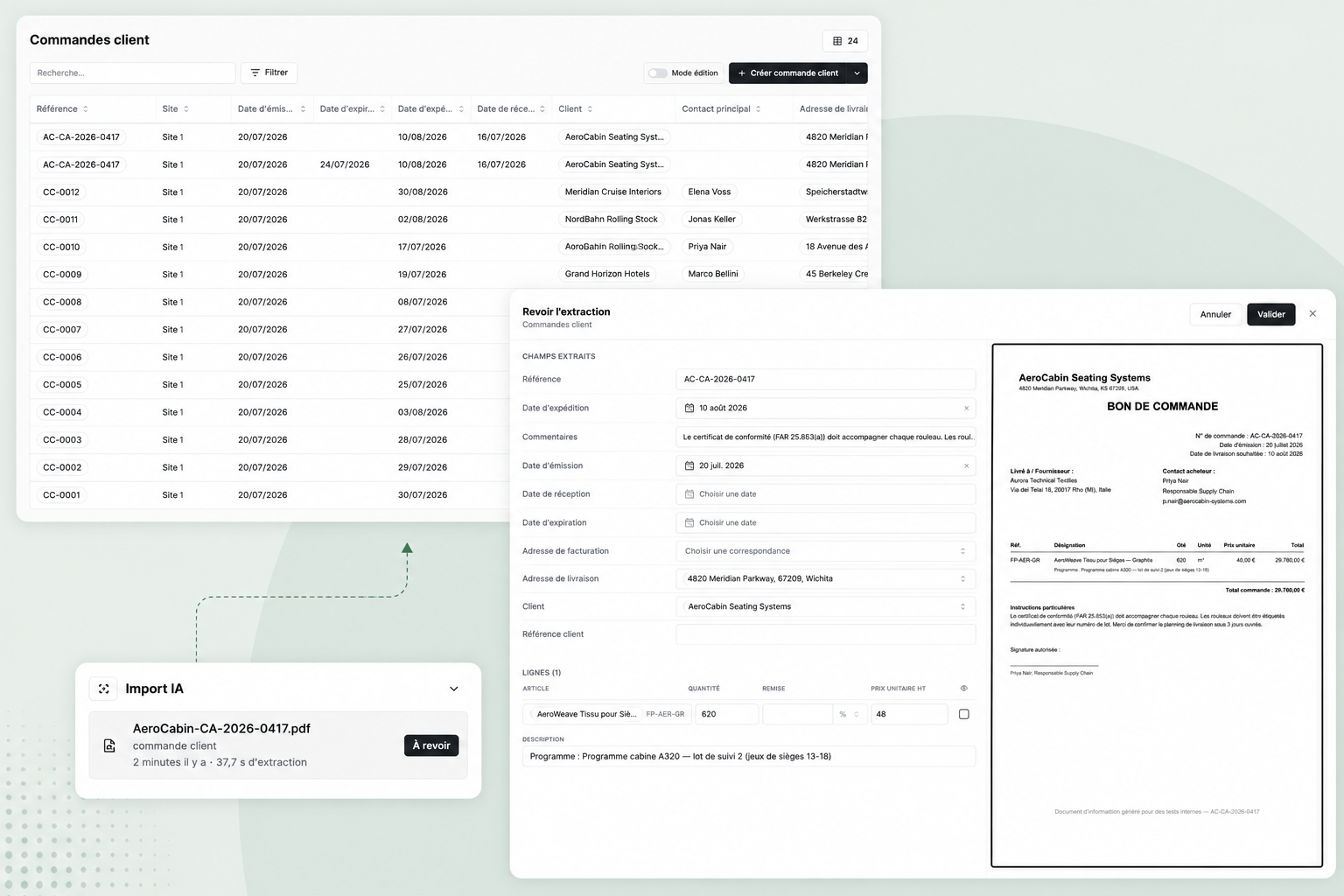Screen dimensions: 1344x896
Task: Check the checkbox on the AeroWeave line row
Action: pyautogui.click(x=963, y=714)
